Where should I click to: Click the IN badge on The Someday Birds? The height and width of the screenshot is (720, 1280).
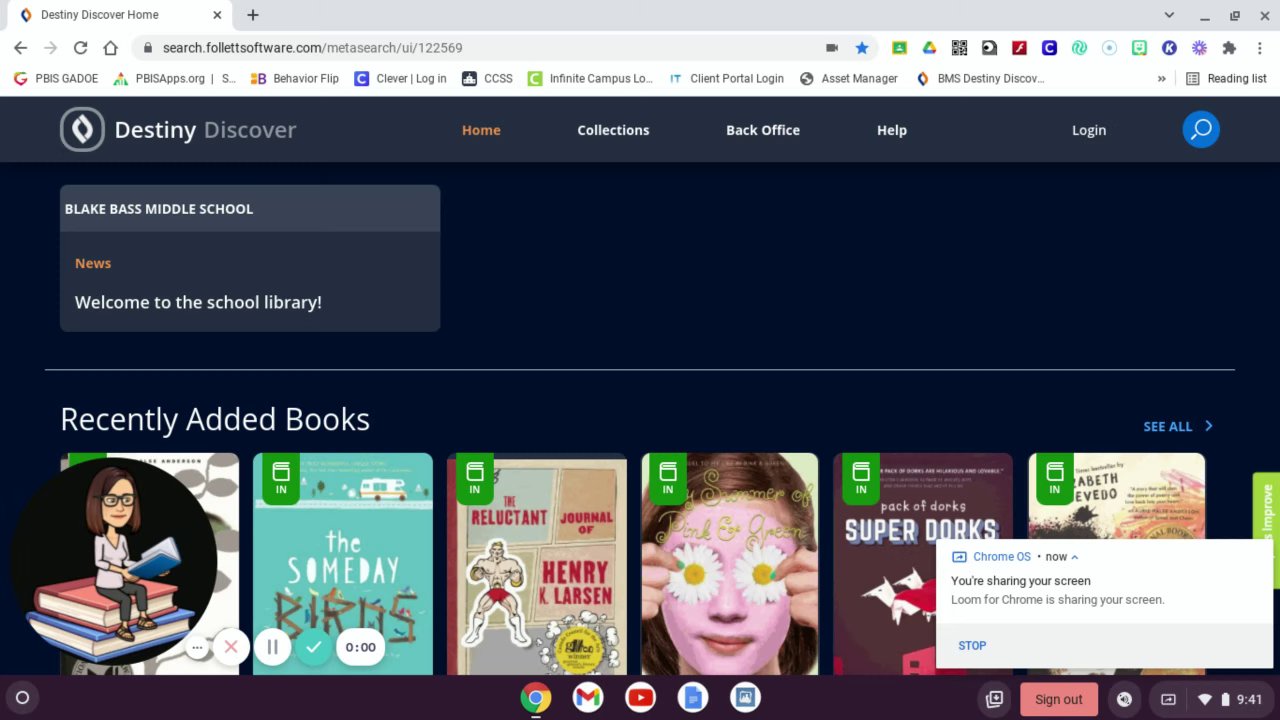[281, 478]
